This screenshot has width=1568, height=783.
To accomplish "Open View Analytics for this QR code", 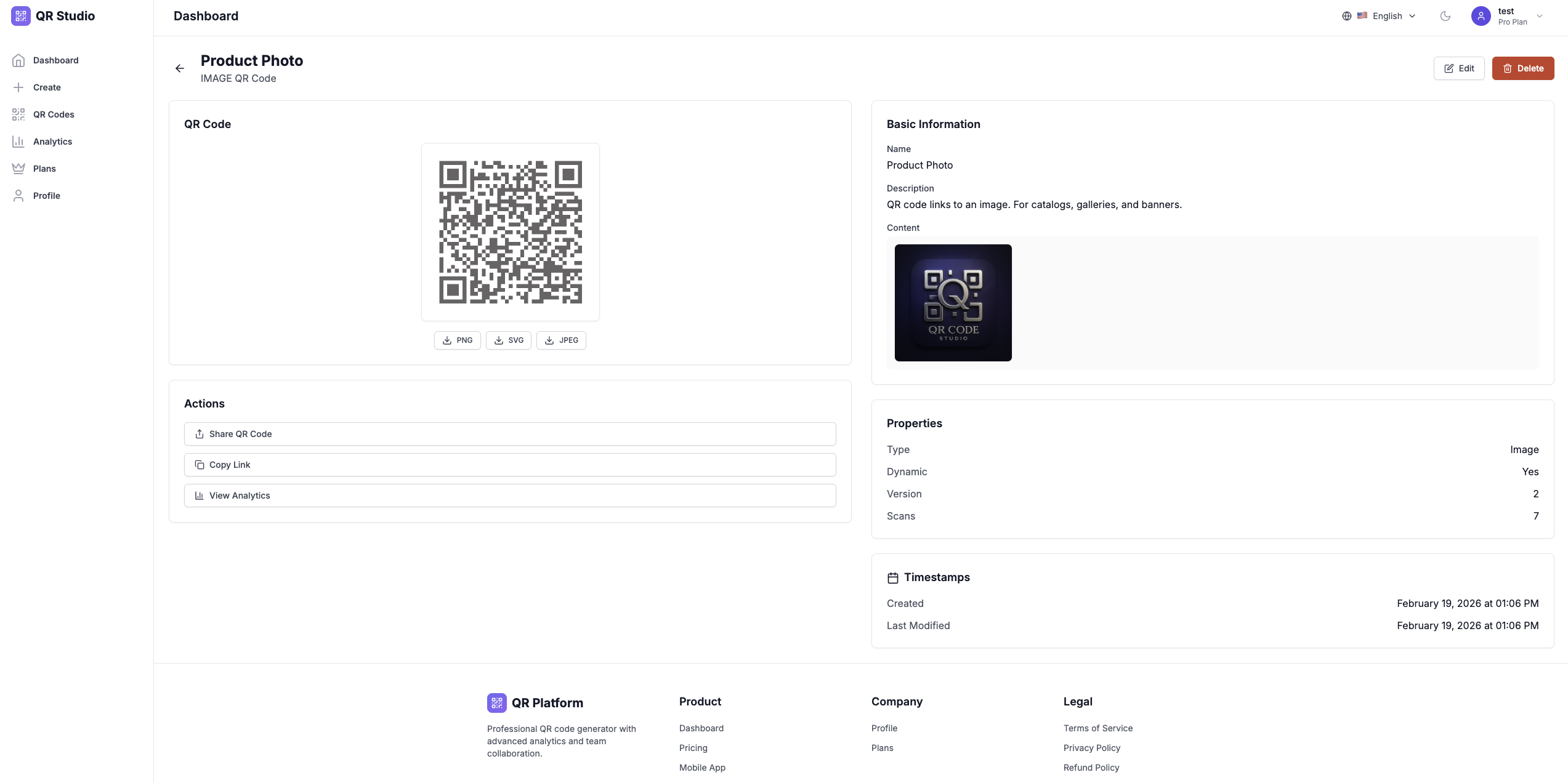I will point(509,495).
